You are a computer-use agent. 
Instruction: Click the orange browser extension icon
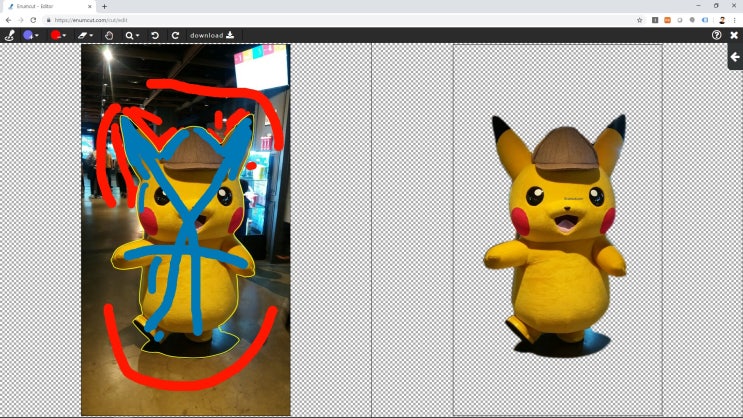tap(667, 20)
